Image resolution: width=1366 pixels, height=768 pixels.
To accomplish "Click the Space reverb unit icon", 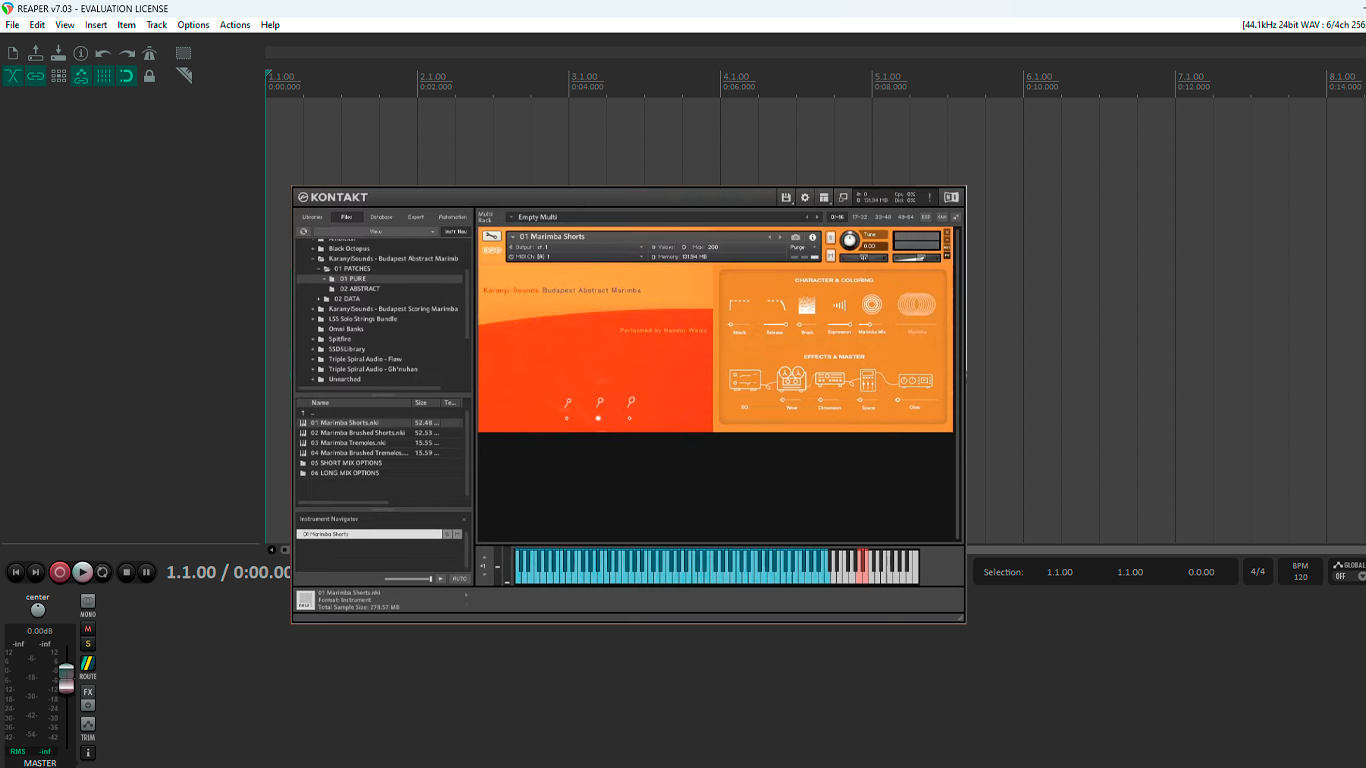I will click(x=868, y=380).
